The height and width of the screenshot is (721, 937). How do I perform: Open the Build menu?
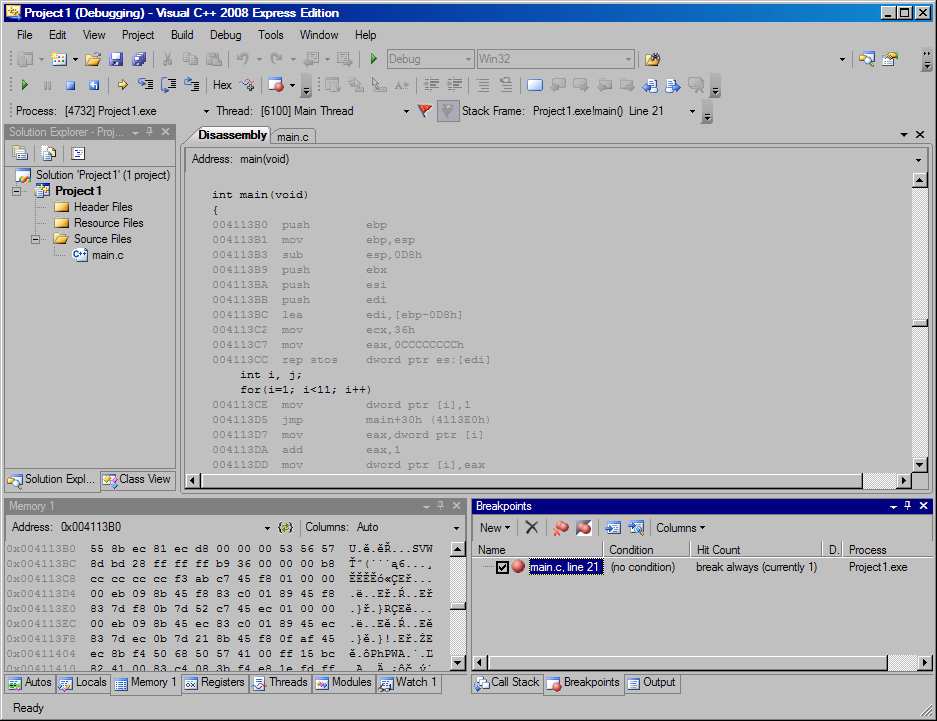coord(182,35)
